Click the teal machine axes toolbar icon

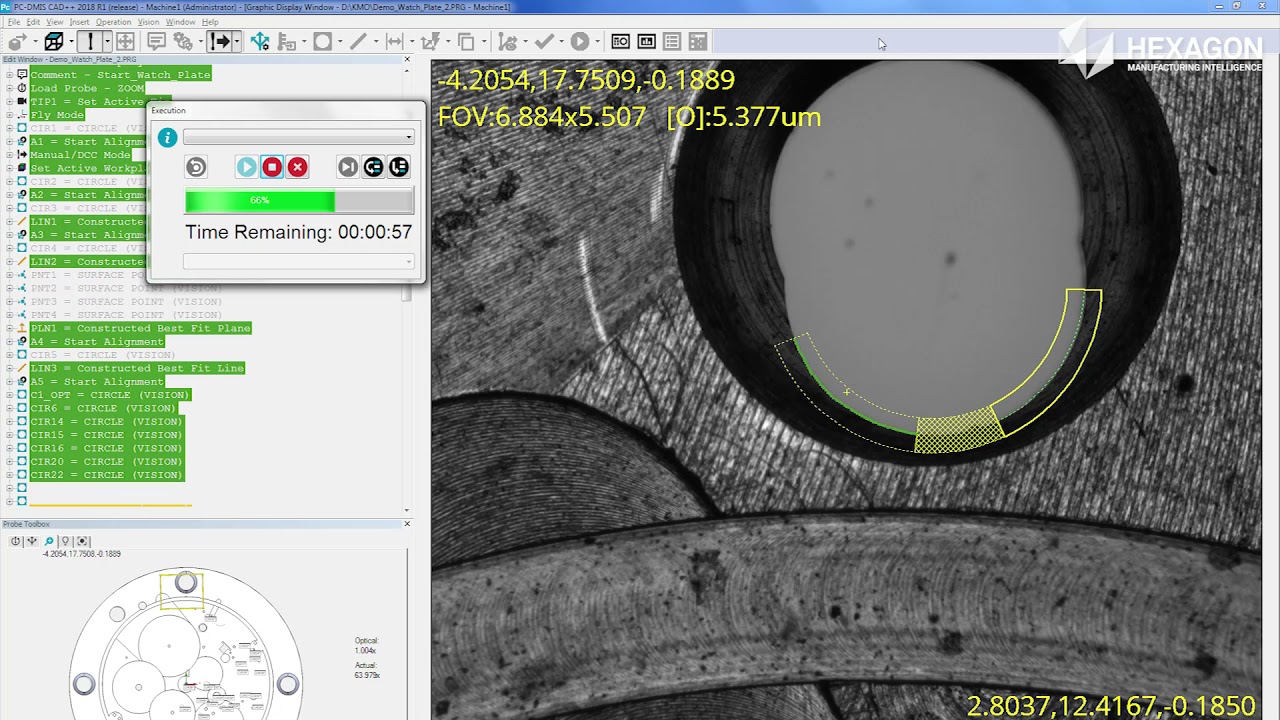(260, 41)
